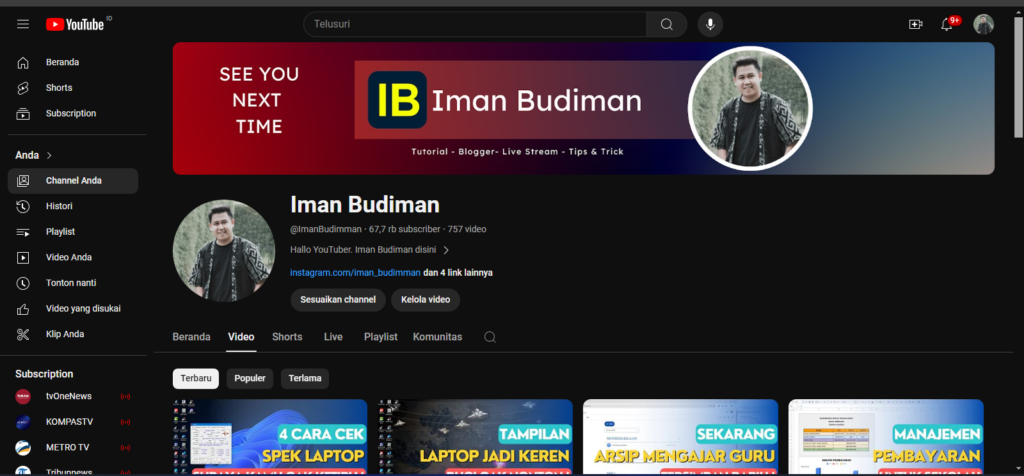
Task: Start voice search with microphone
Action: [x=710, y=24]
